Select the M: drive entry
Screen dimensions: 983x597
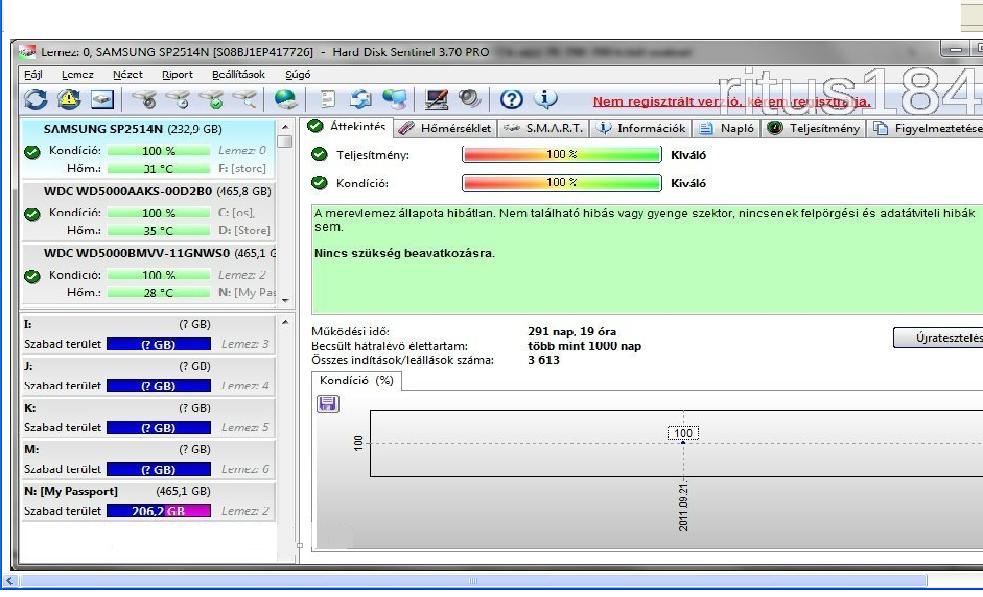coord(149,459)
